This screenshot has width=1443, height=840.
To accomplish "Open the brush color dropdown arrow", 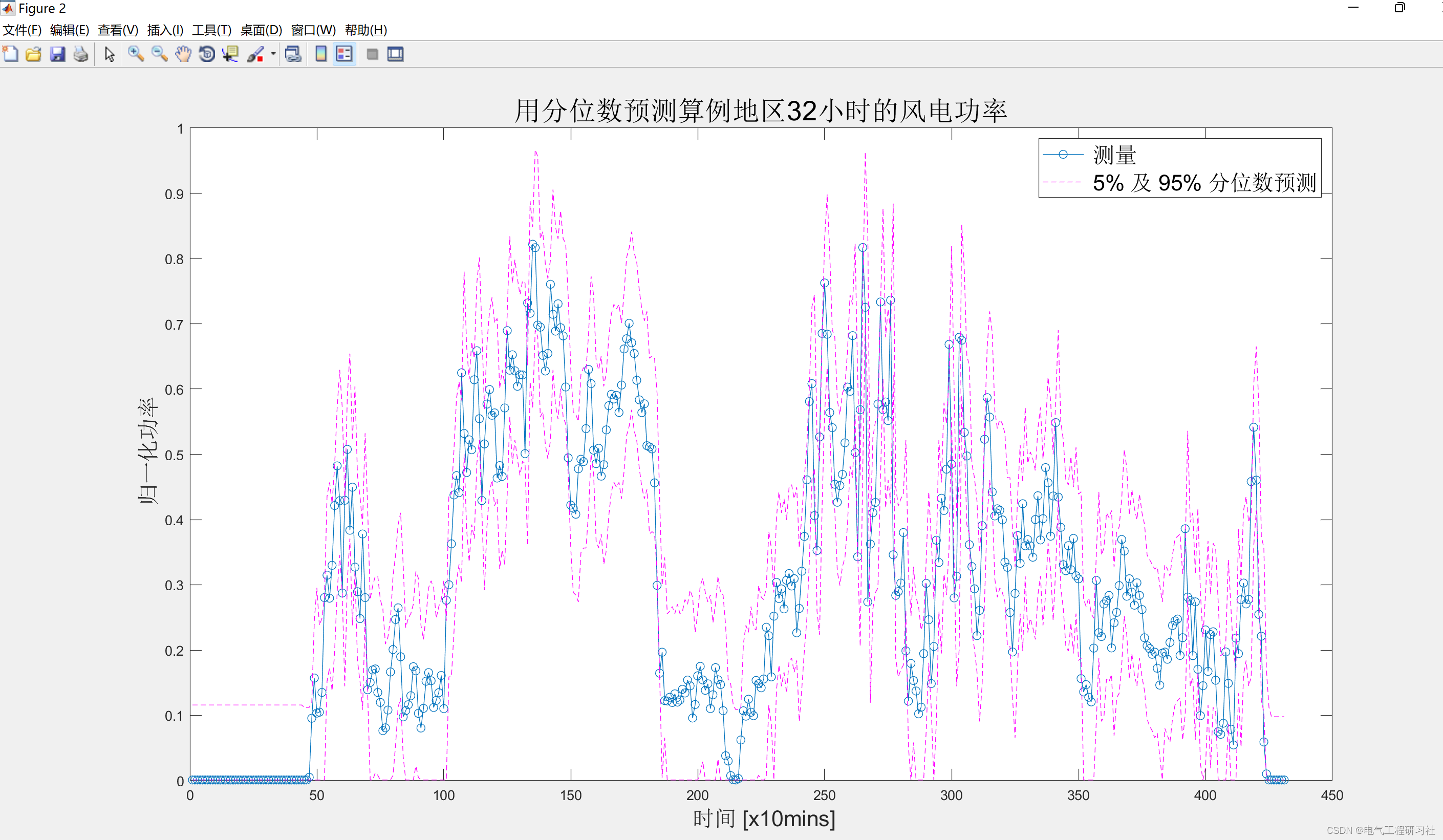I will (273, 54).
